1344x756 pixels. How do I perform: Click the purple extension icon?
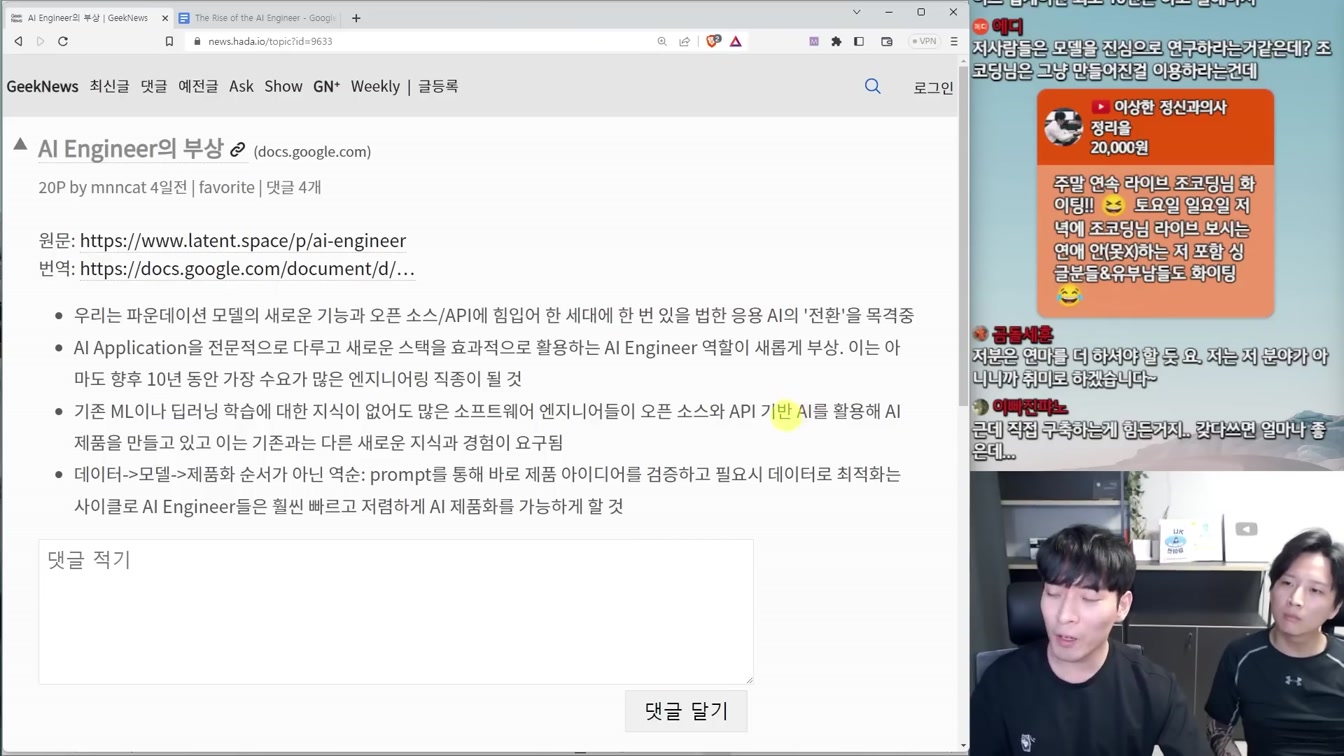click(814, 41)
